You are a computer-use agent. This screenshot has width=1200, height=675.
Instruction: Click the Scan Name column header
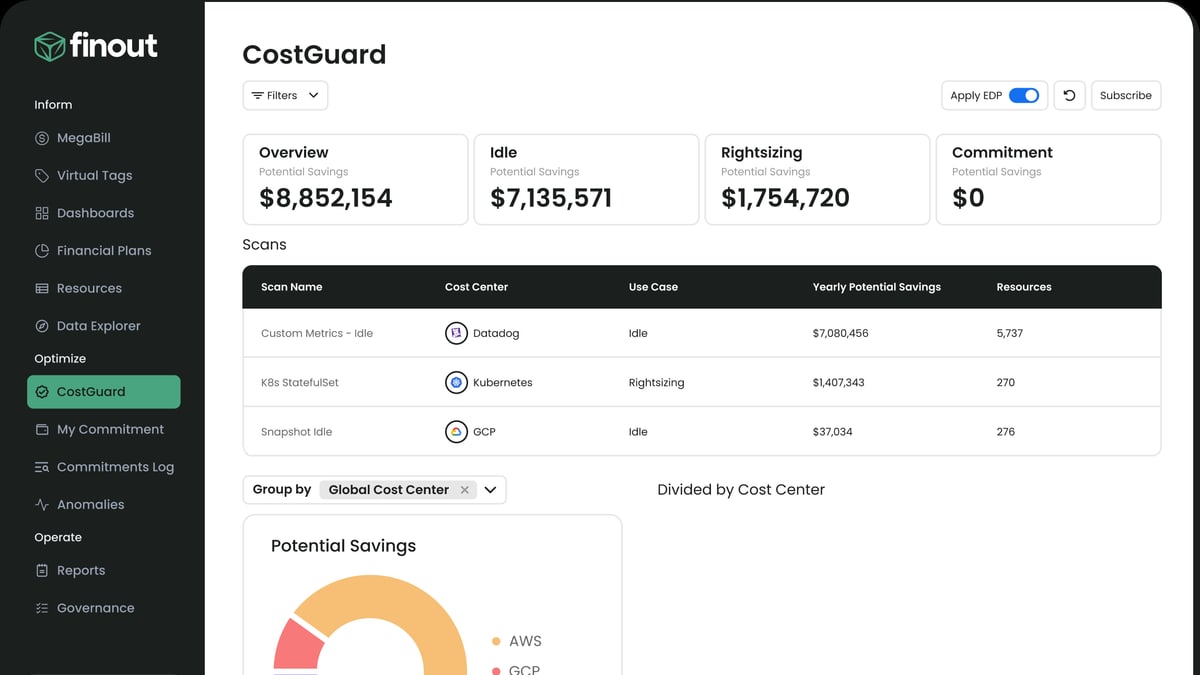tap(291, 287)
